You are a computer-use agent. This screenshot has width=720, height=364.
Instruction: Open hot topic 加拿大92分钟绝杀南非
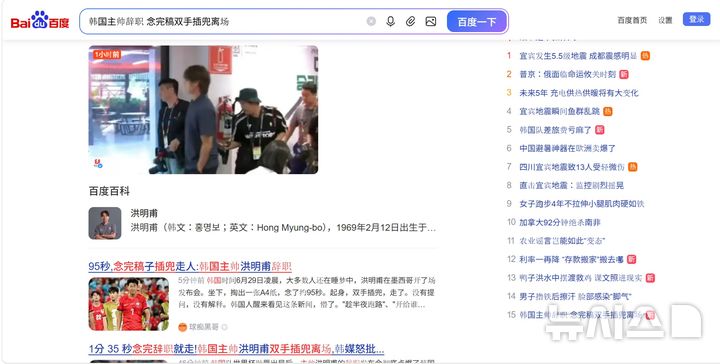[x=560, y=222]
